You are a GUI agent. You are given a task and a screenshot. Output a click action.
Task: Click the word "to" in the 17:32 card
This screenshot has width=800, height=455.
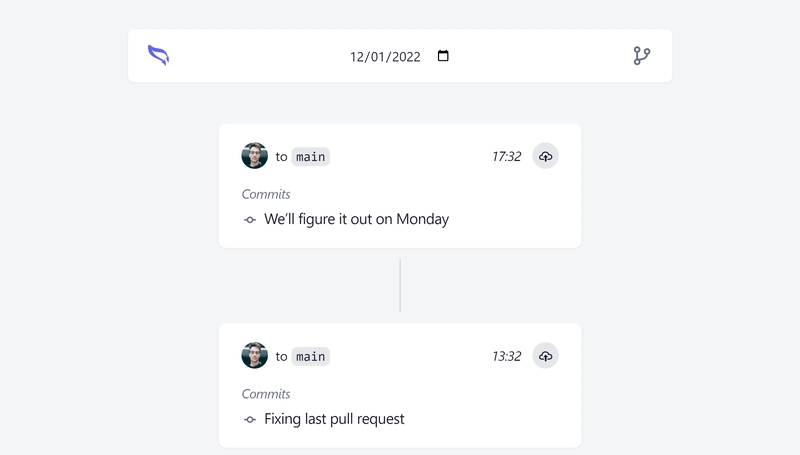tap(282, 157)
